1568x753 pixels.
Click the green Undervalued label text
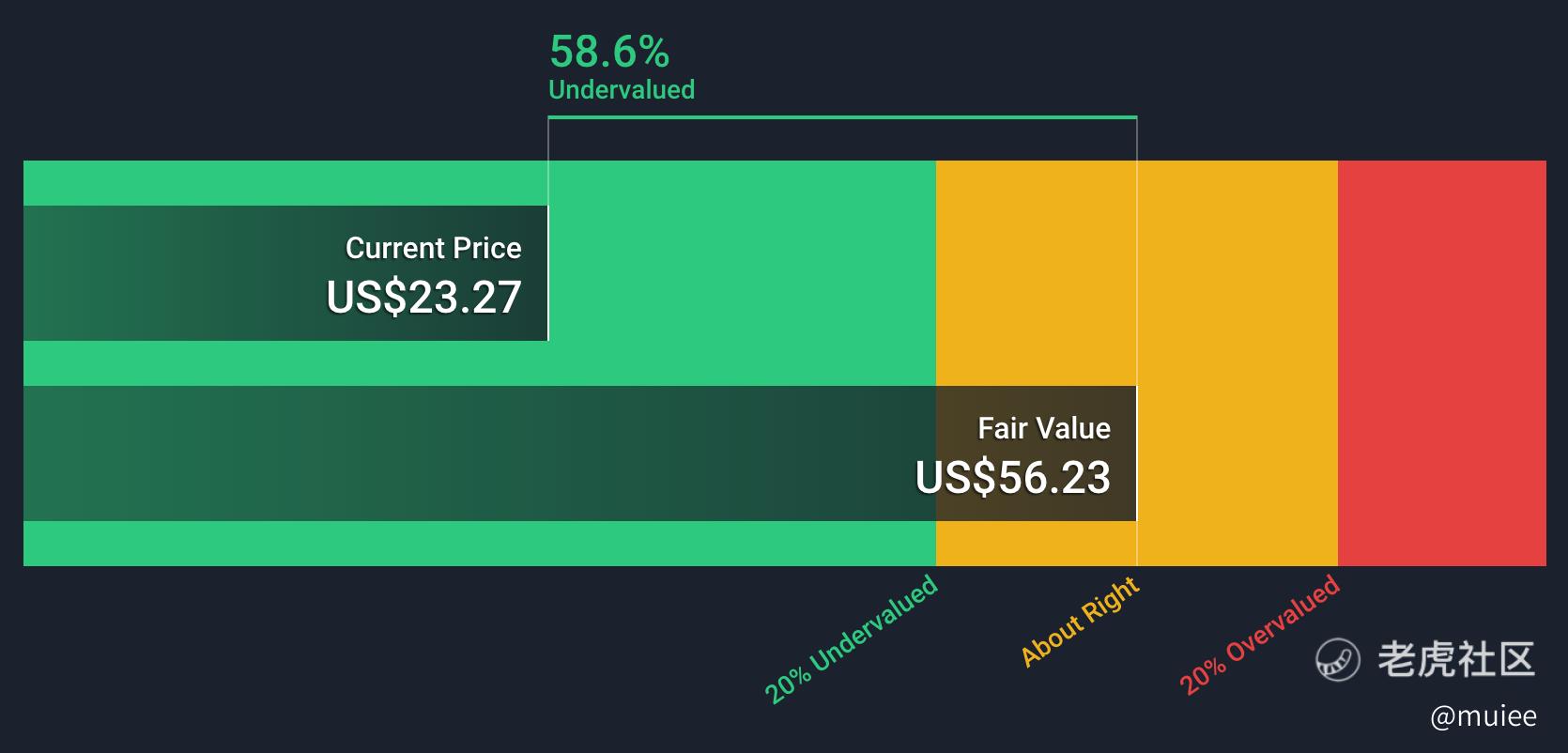point(621,90)
